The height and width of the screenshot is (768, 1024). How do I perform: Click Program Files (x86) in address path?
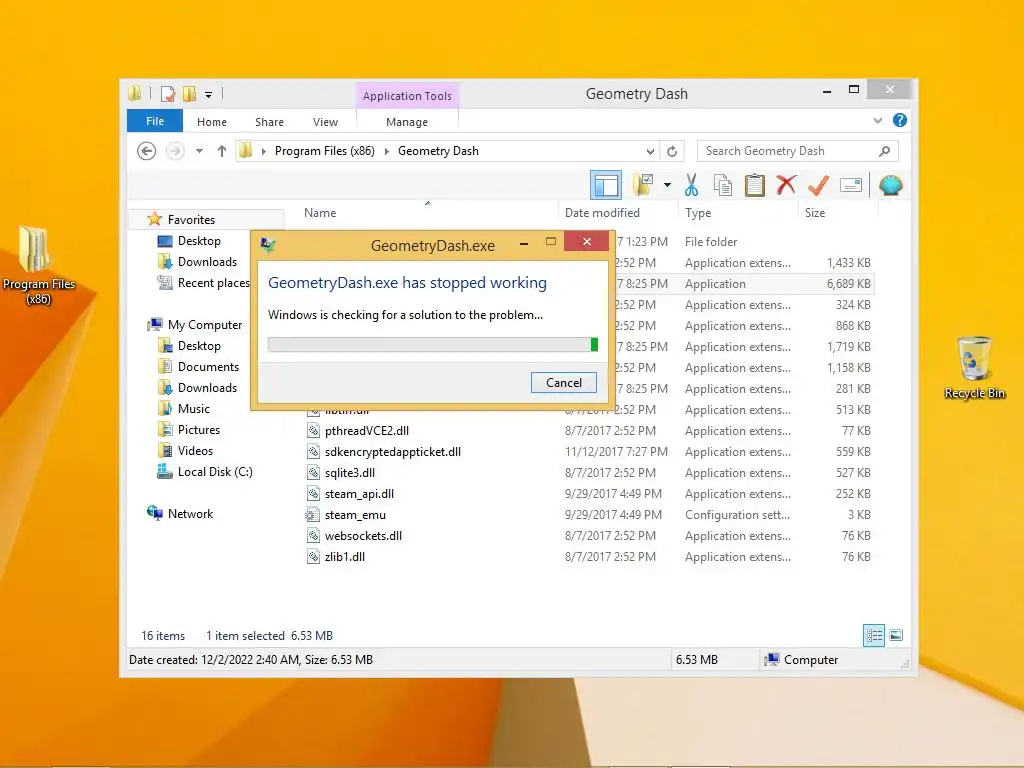click(325, 151)
